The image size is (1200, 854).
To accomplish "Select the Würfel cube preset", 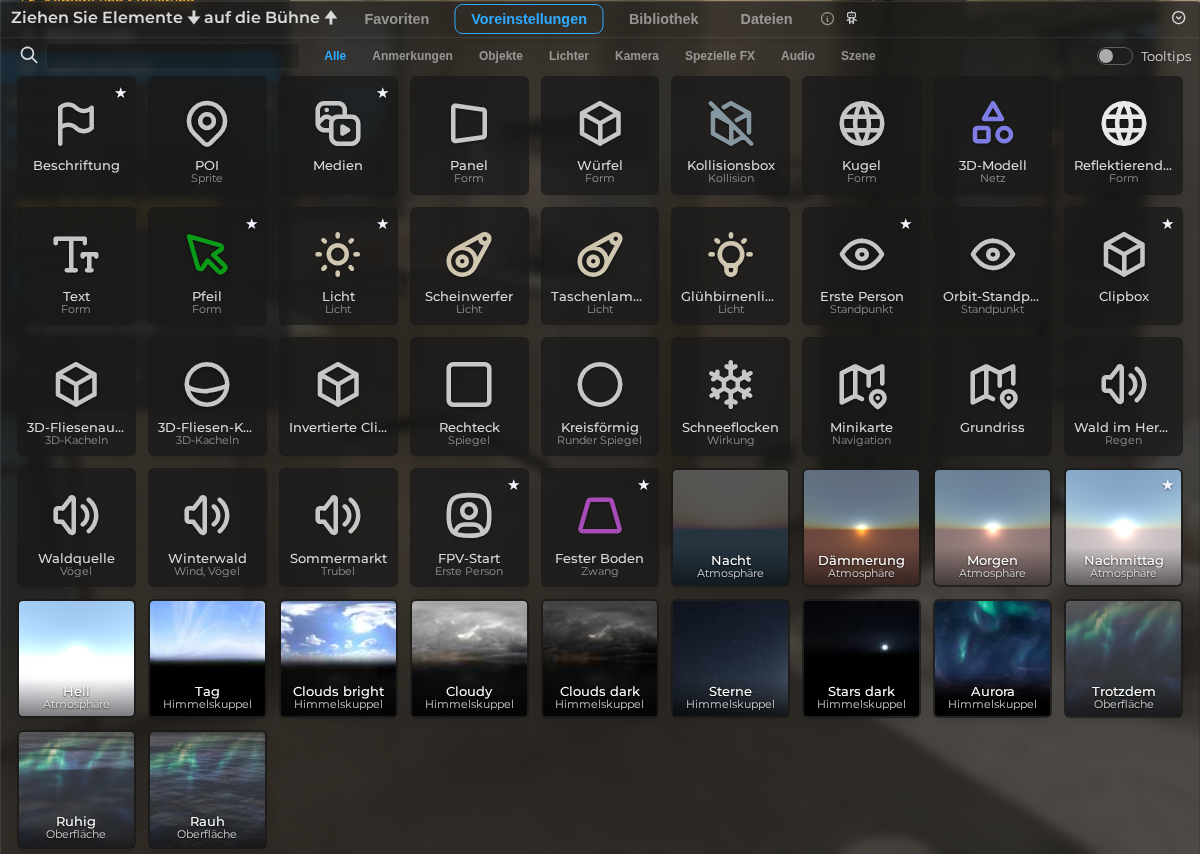I will tap(600, 136).
